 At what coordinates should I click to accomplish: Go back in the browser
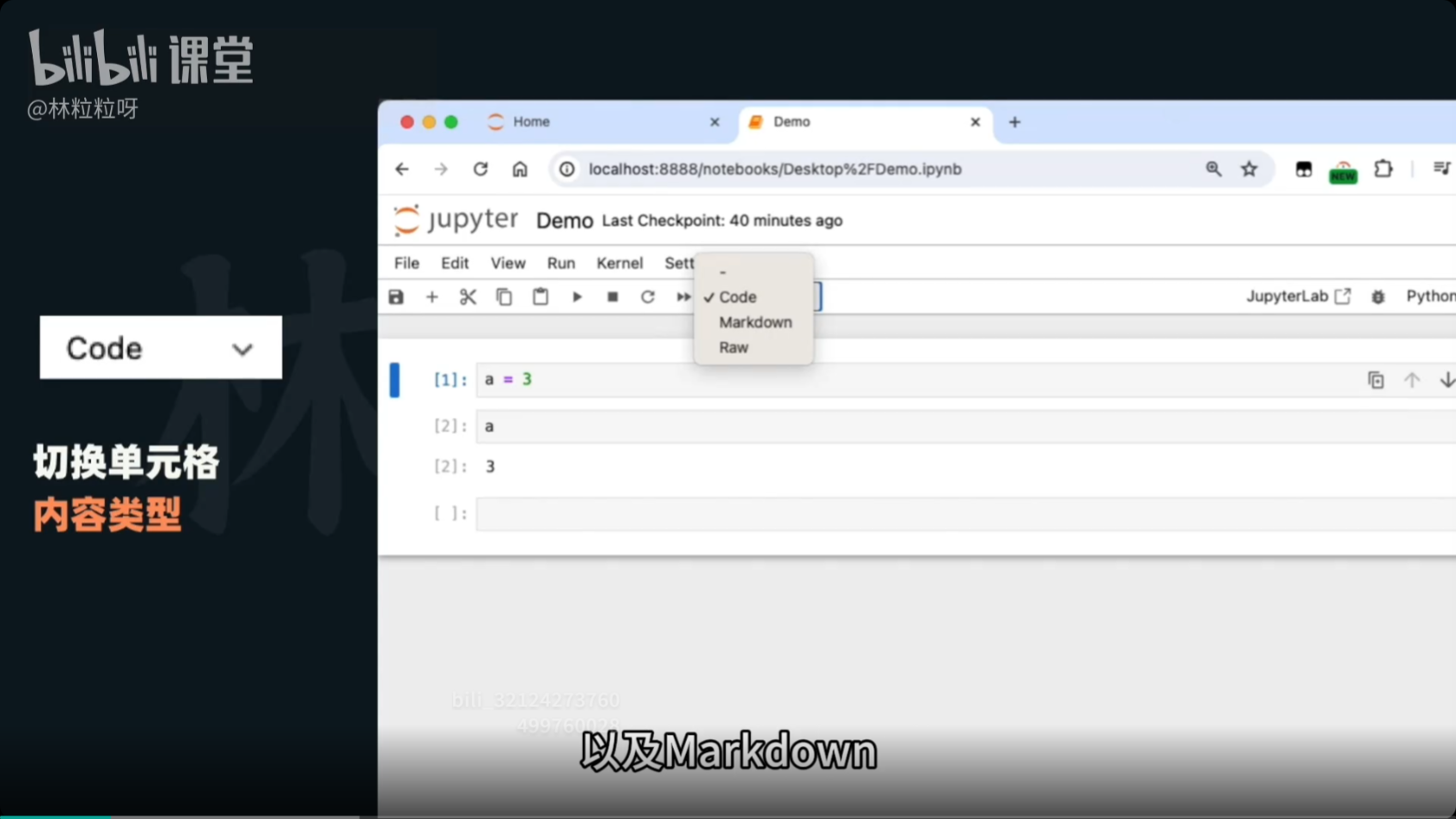[401, 169]
